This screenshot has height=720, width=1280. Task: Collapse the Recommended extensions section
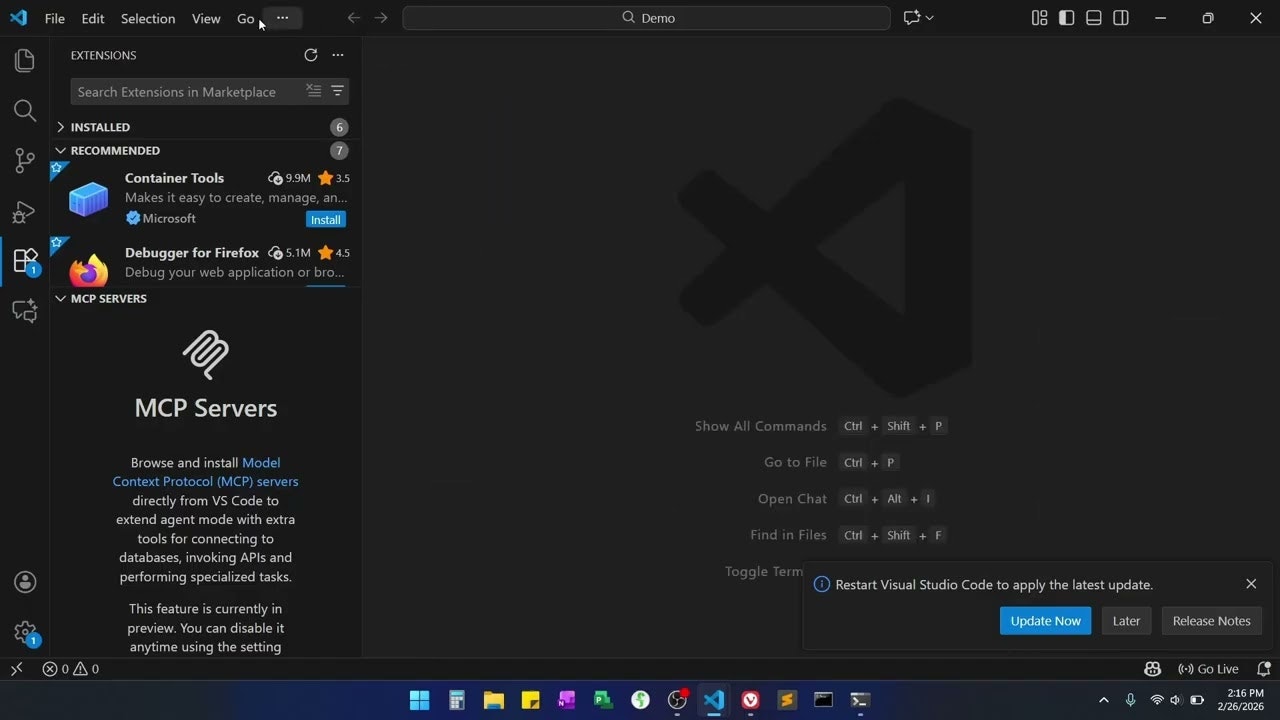pyautogui.click(x=61, y=150)
